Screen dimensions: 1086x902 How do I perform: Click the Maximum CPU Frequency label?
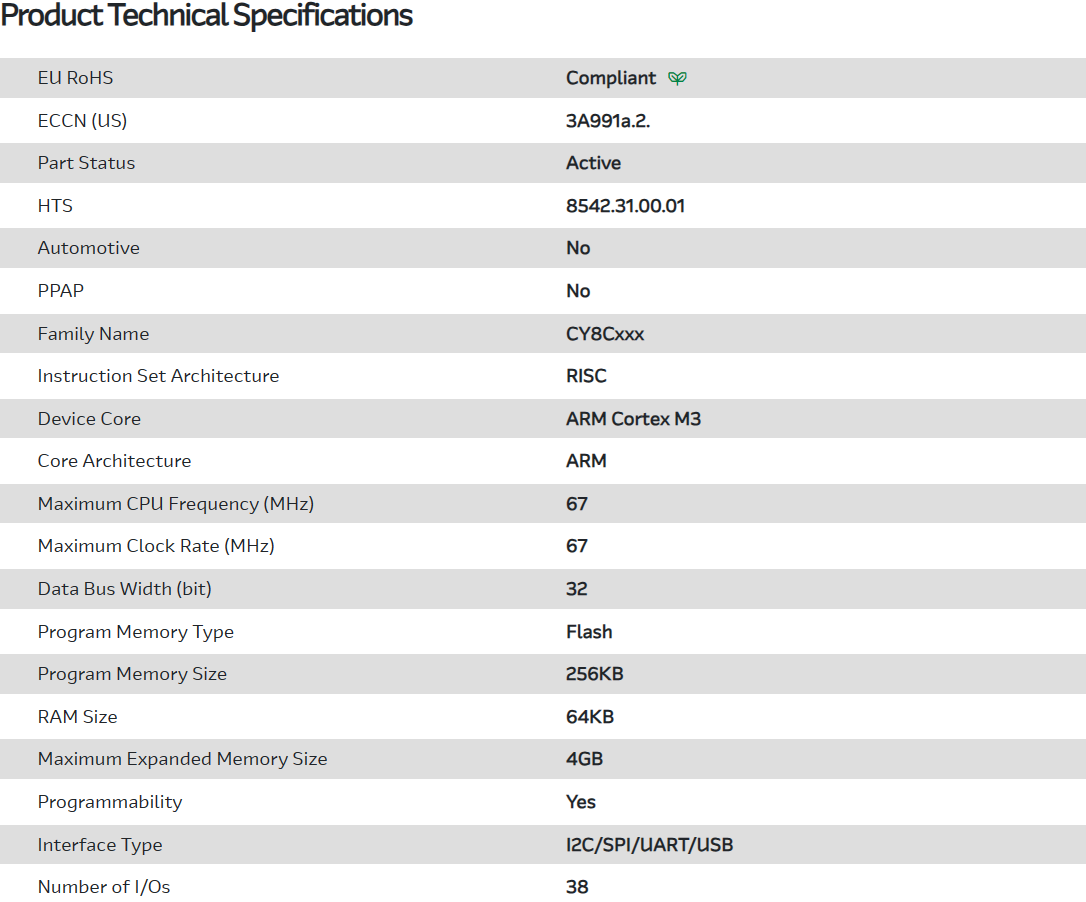point(175,504)
